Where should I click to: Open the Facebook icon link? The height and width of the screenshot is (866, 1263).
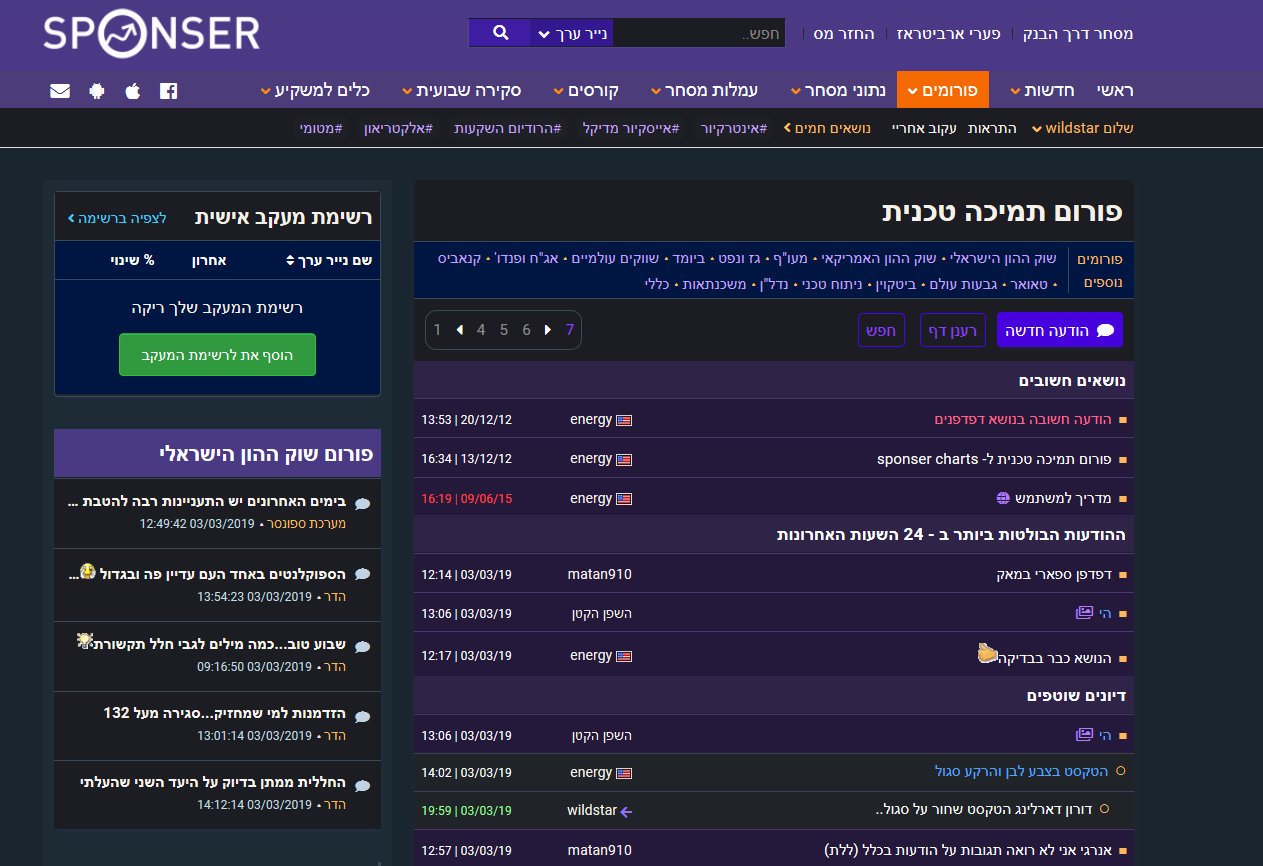(x=168, y=91)
